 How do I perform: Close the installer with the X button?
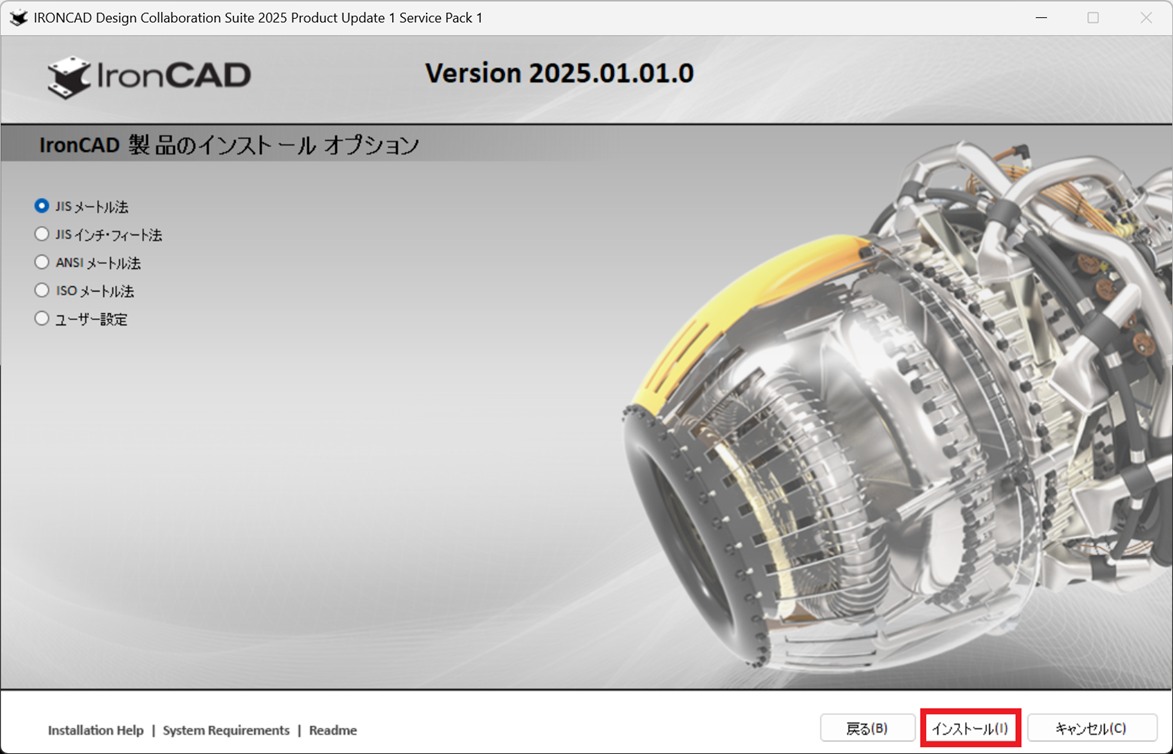click(x=1144, y=17)
